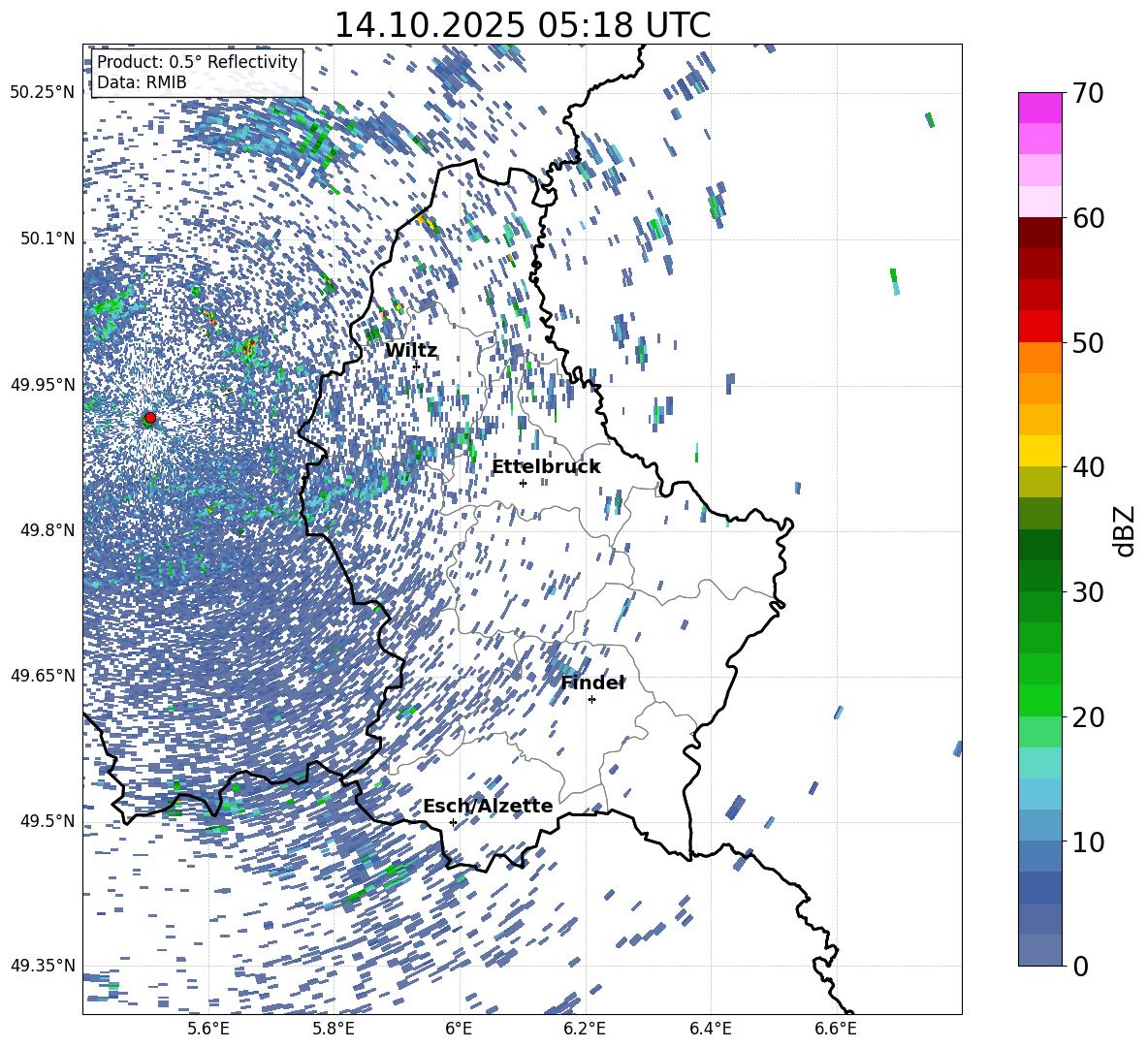
Task: Click the 6.2°E longitude label
Action: (x=585, y=1029)
